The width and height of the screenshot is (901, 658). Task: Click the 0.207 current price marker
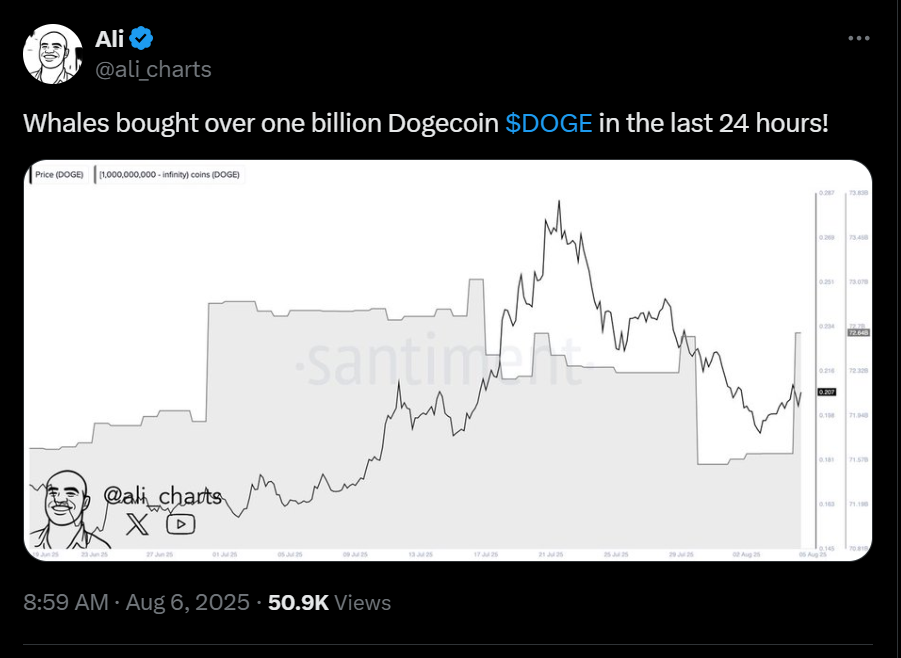pos(826,392)
